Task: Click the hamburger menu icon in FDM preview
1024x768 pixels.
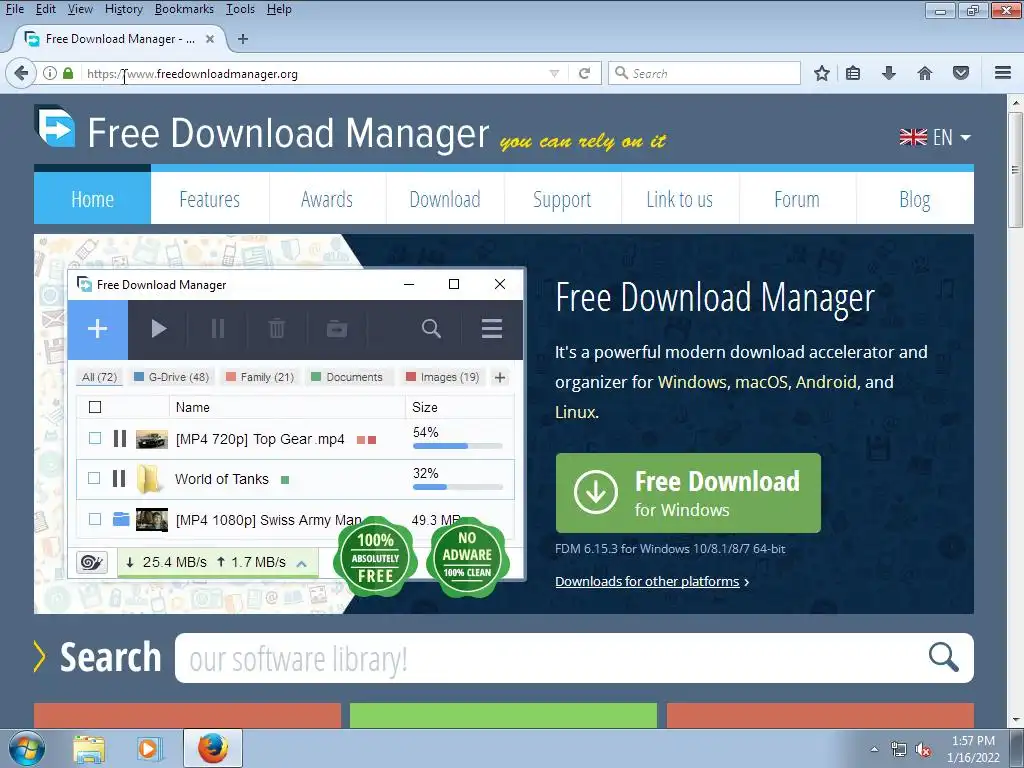Action: click(x=492, y=328)
